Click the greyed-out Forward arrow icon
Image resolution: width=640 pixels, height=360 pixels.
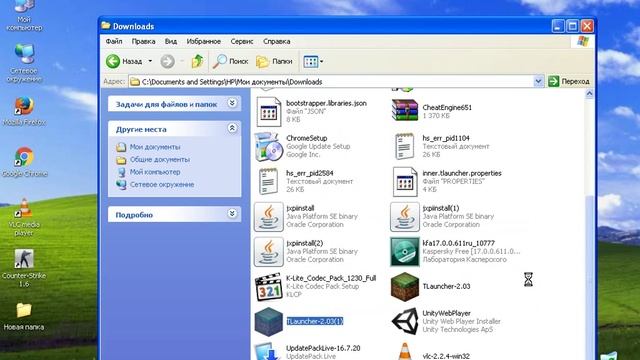(167, 61)
